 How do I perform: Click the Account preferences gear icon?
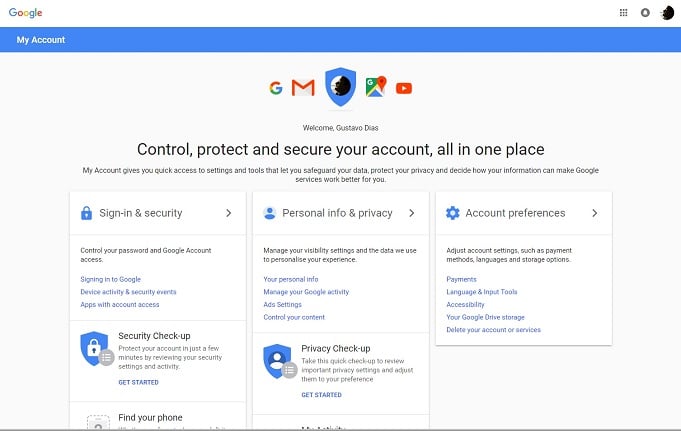(x=453, y=213)
